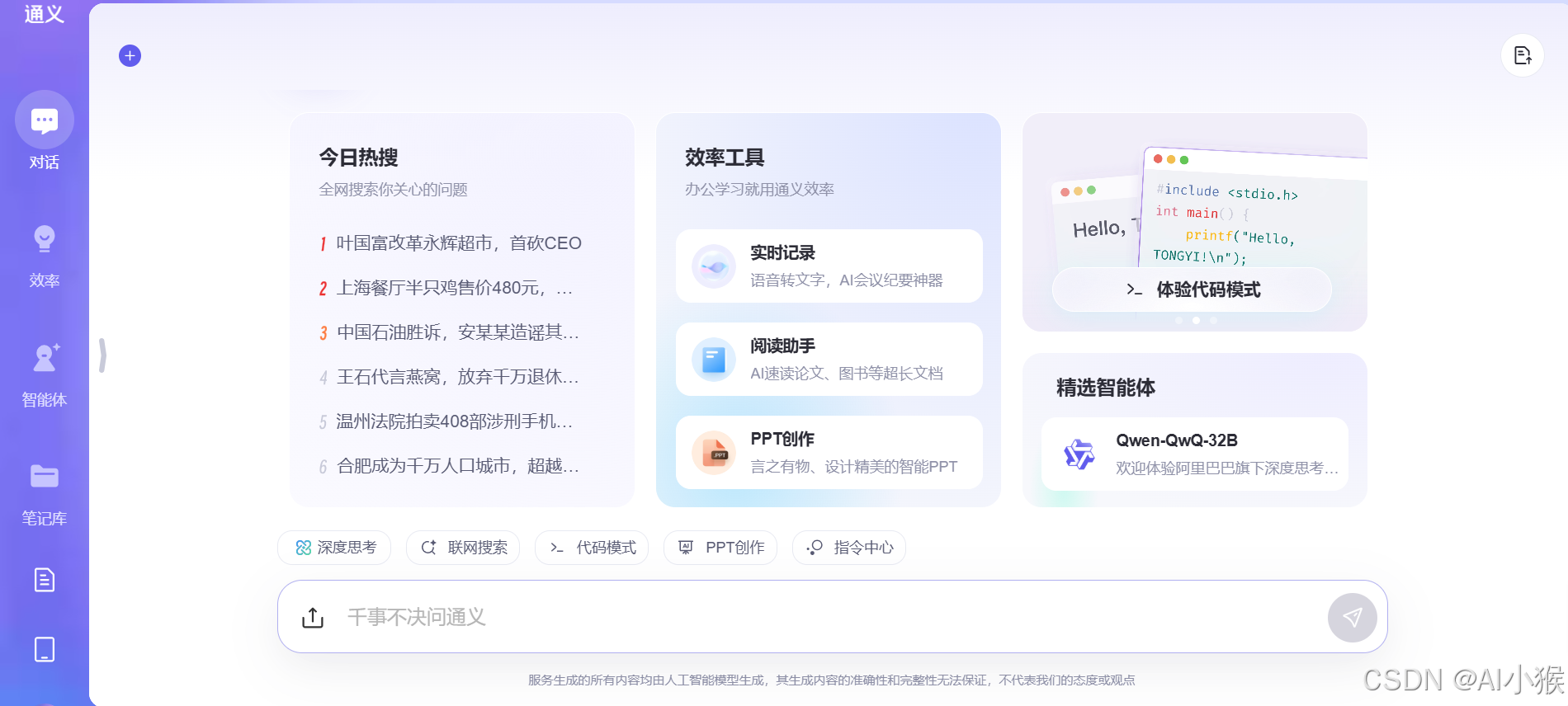Open the 阅读助手 tool card
The width and height of the screenshot is (1568, 706).
coord(829,360)
